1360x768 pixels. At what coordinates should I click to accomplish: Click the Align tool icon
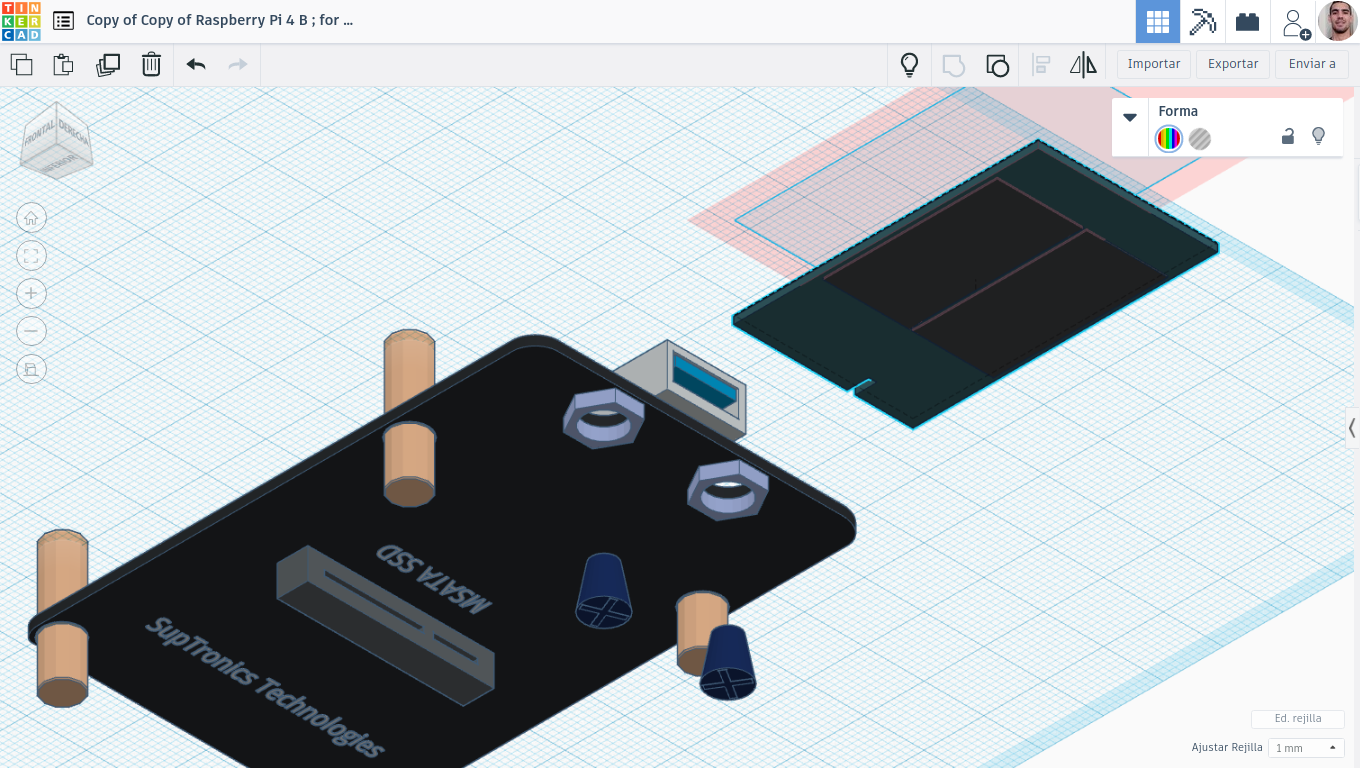click(1041, 65)
